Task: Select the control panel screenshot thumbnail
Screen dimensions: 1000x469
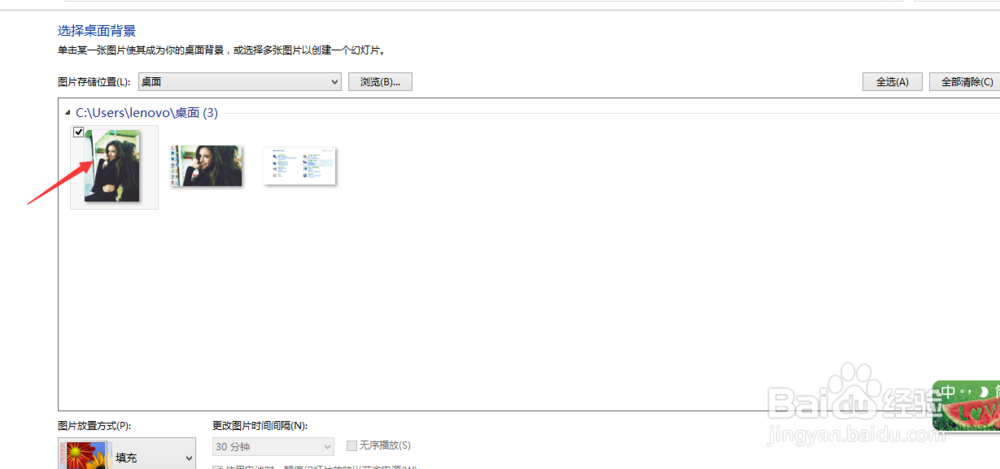Action: [x=300, y=166]
